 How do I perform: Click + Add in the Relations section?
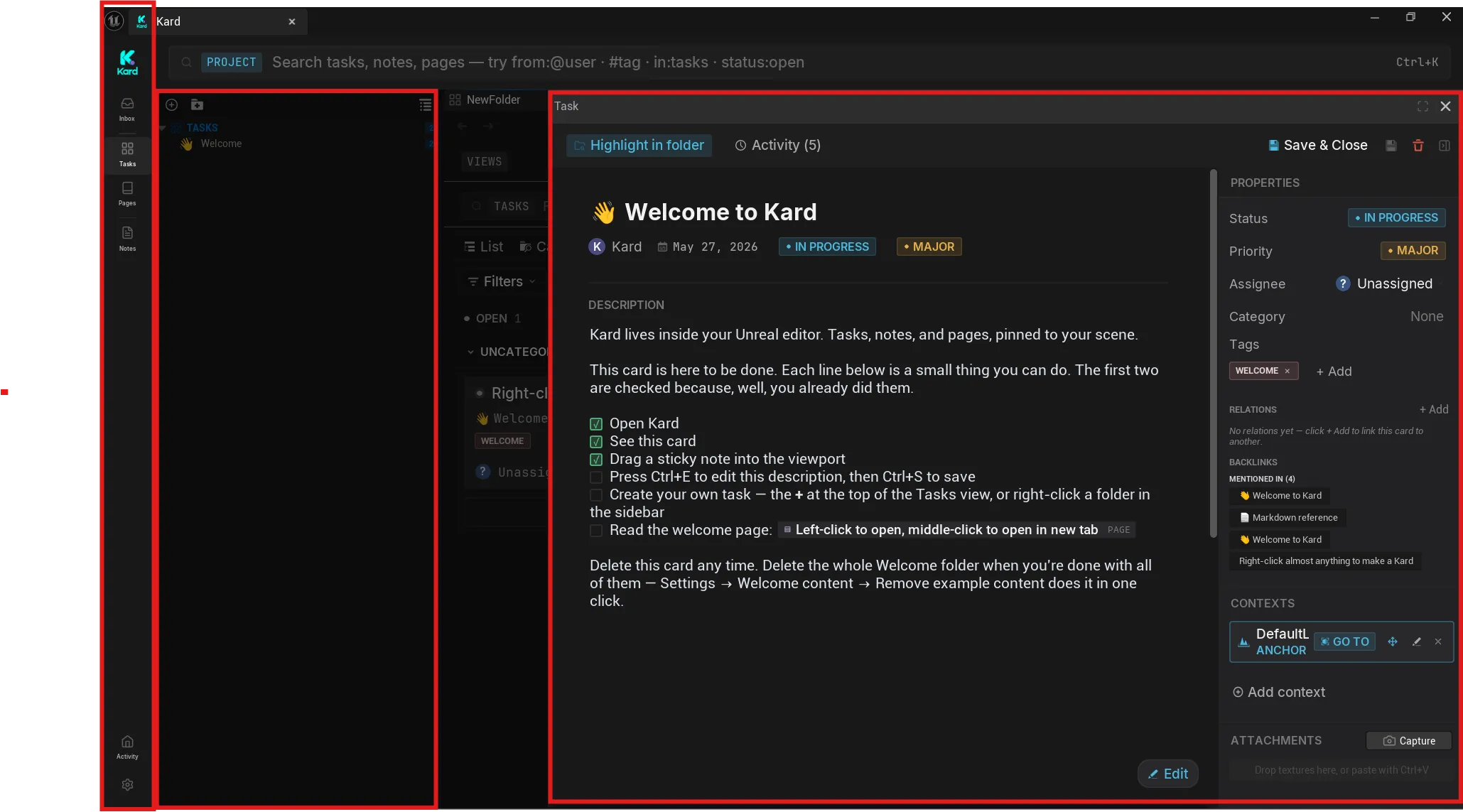click(x=1434, y=410)
